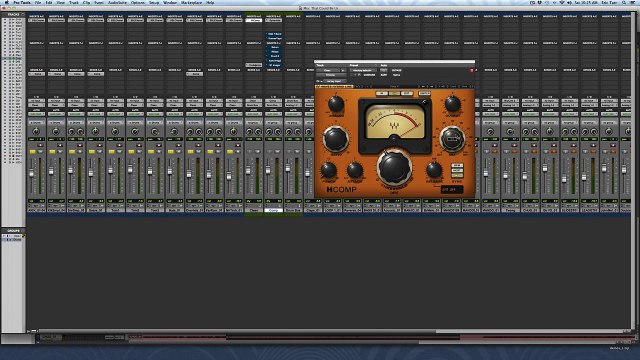Click the volume fader on the leftmost channel strip
Viewport: 640px width, 360px height.
coord(31,174)
